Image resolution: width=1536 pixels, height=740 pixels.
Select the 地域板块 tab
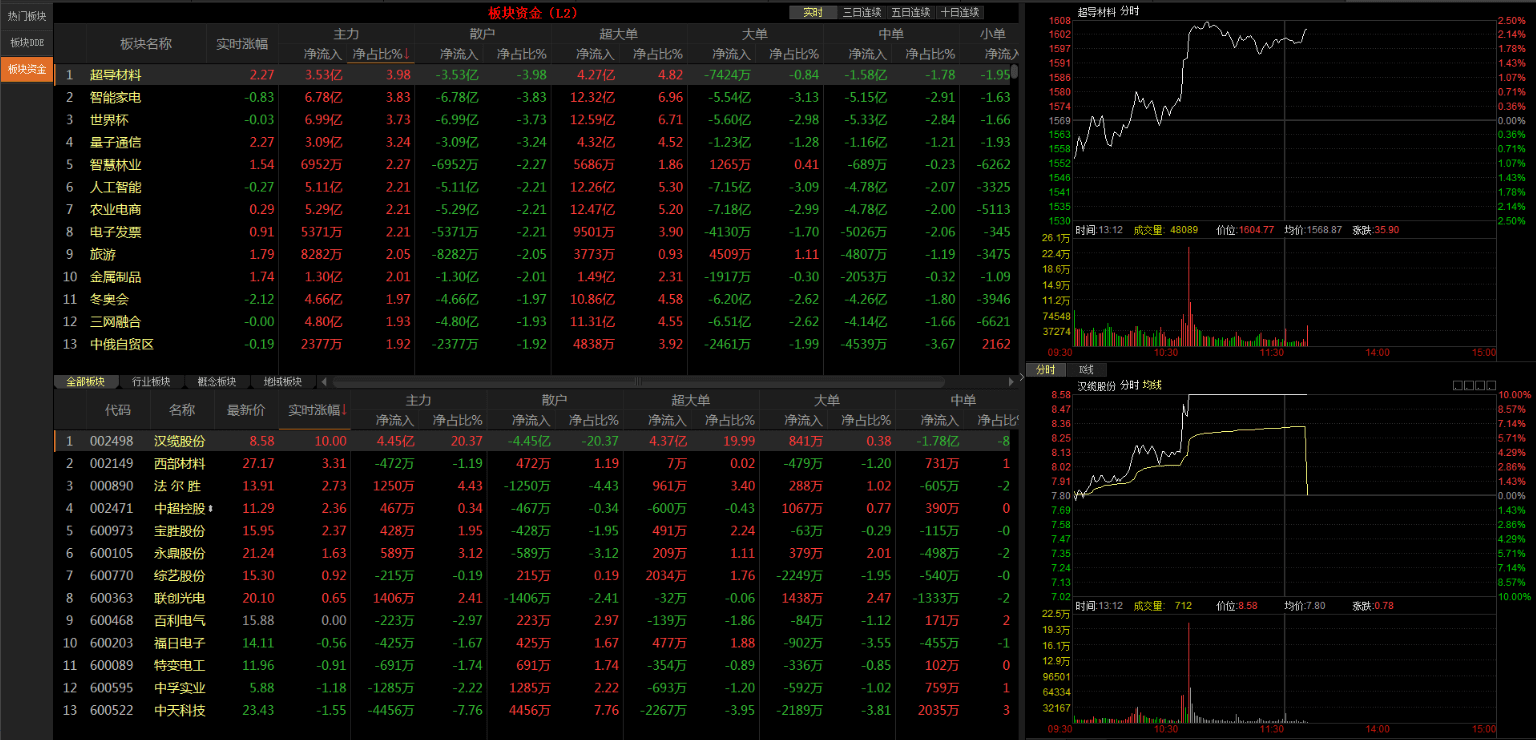click(282, 382)
